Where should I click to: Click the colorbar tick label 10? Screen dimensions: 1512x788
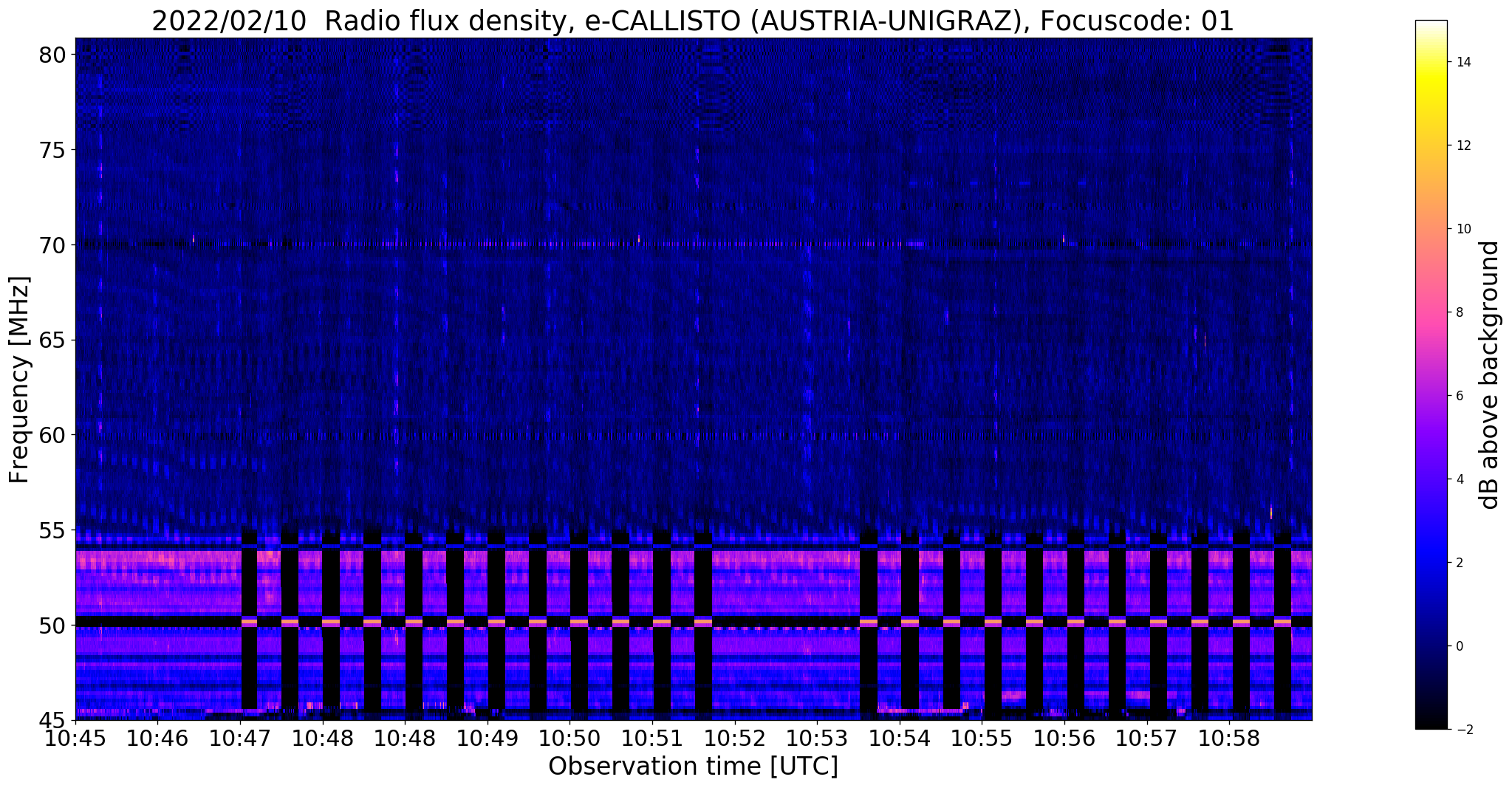1463,229
